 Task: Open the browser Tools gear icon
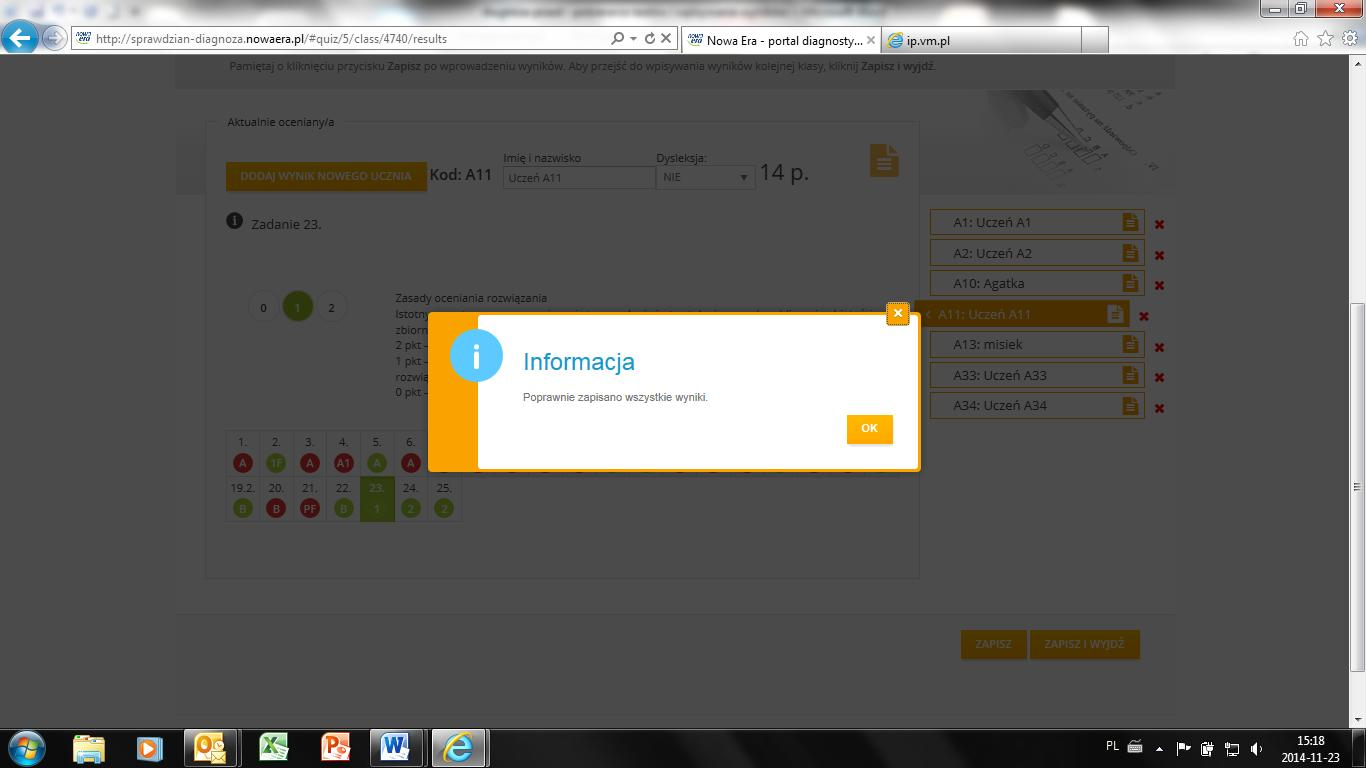coord(1350,39)
